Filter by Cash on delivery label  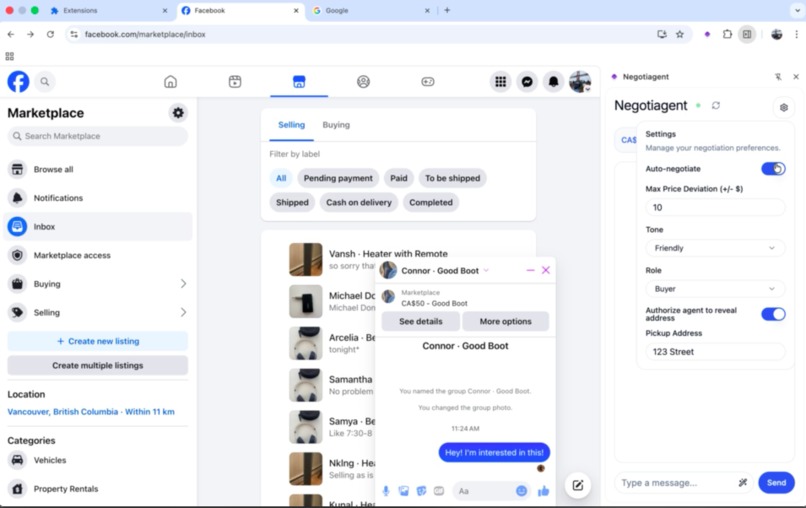(359, 202)
